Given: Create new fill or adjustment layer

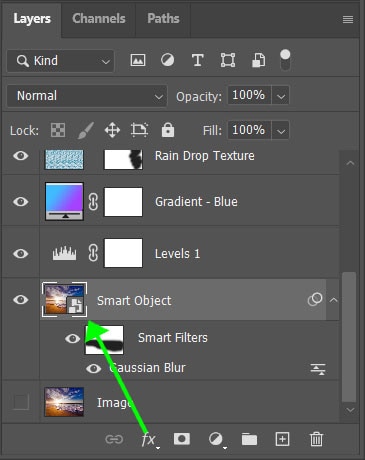Looking at the screenshot, I should coord(217,440).
